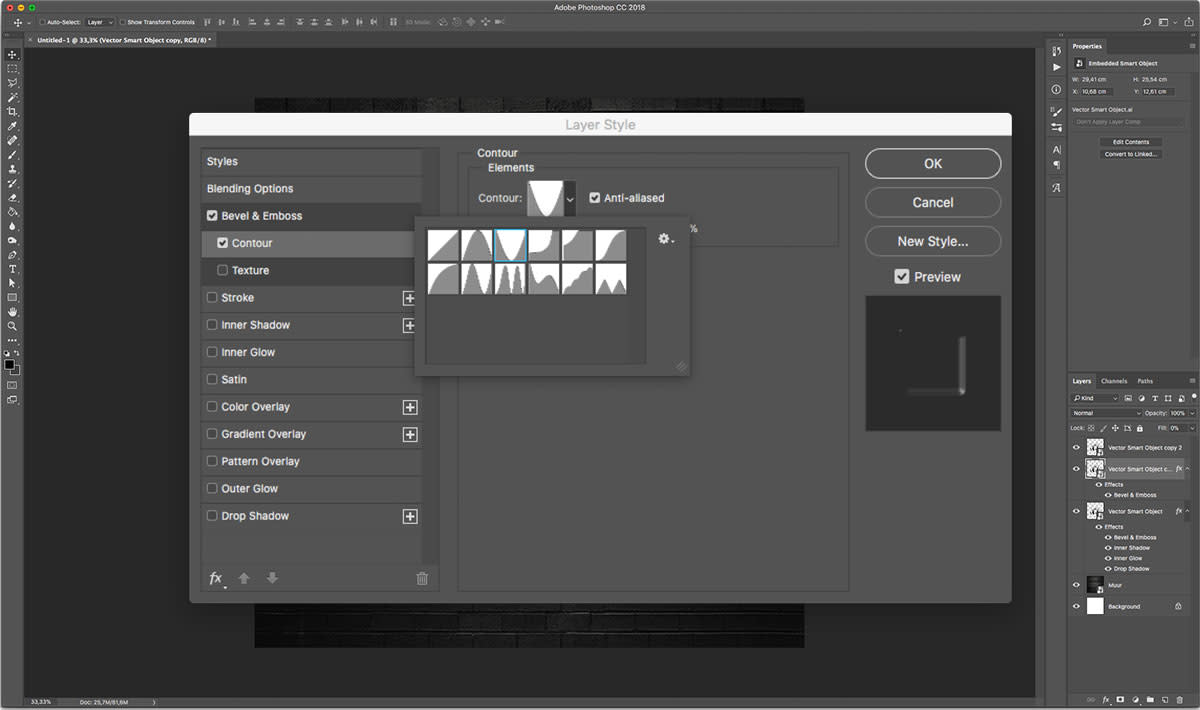Select the Move tool in the toolbox
Screen dimensions: 1200x710
pyautogui.click(x=13, y=54)
